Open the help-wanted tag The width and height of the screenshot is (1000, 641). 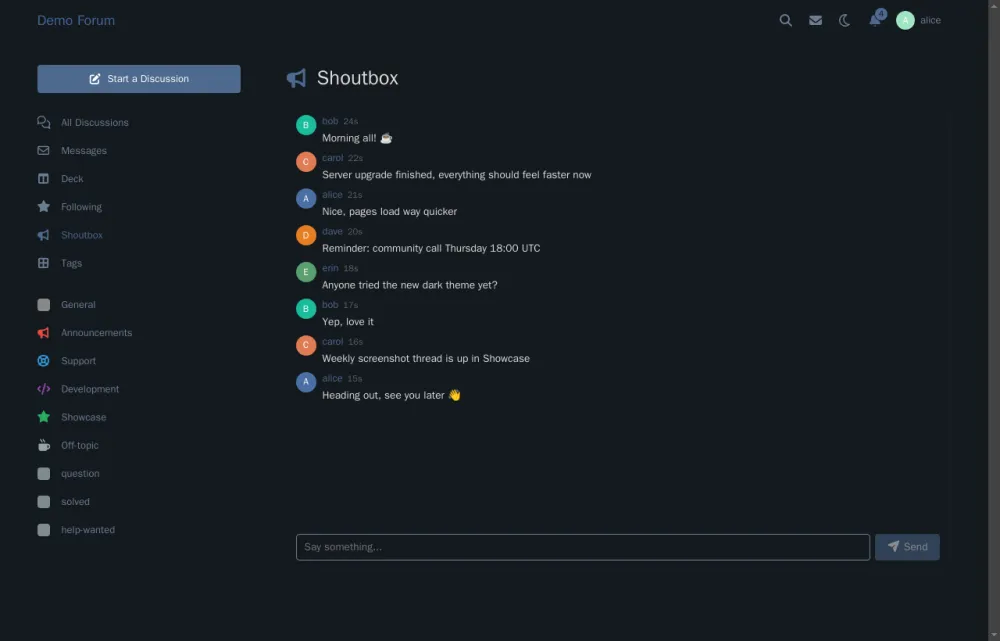88,529
